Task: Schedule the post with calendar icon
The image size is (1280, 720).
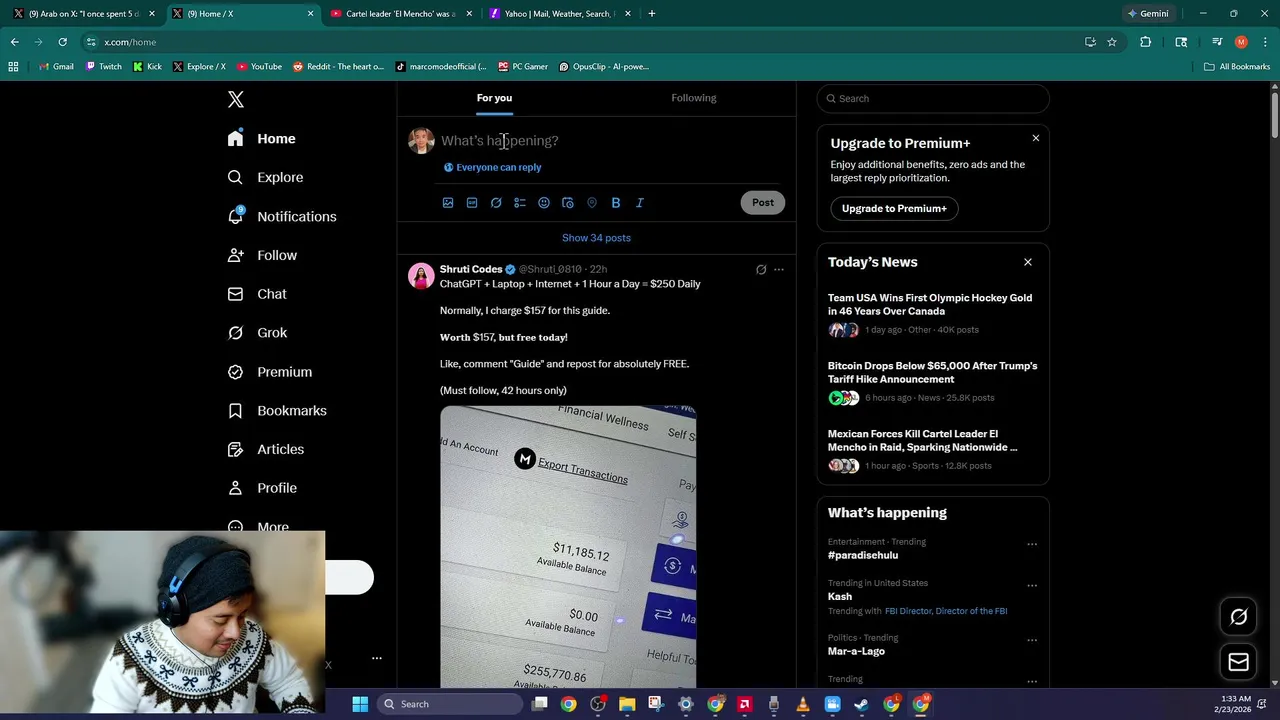Action: (568, 203)
